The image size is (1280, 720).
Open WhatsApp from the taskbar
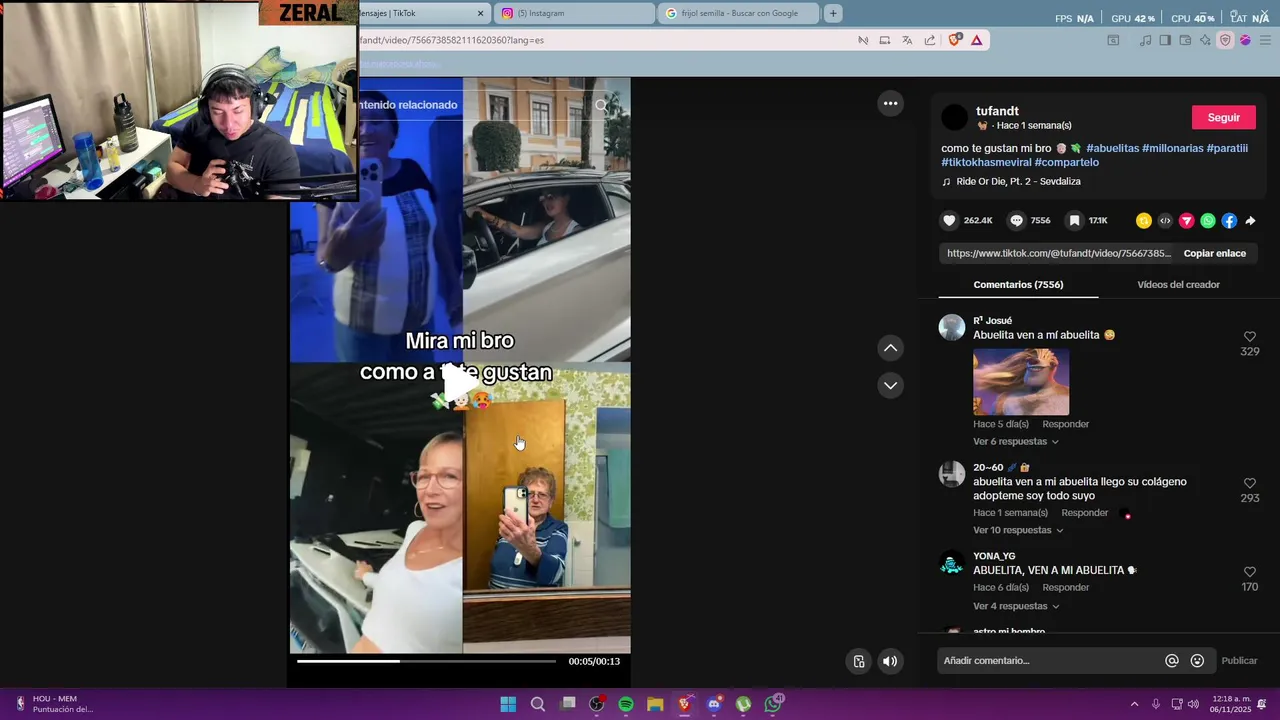(773, 704)
